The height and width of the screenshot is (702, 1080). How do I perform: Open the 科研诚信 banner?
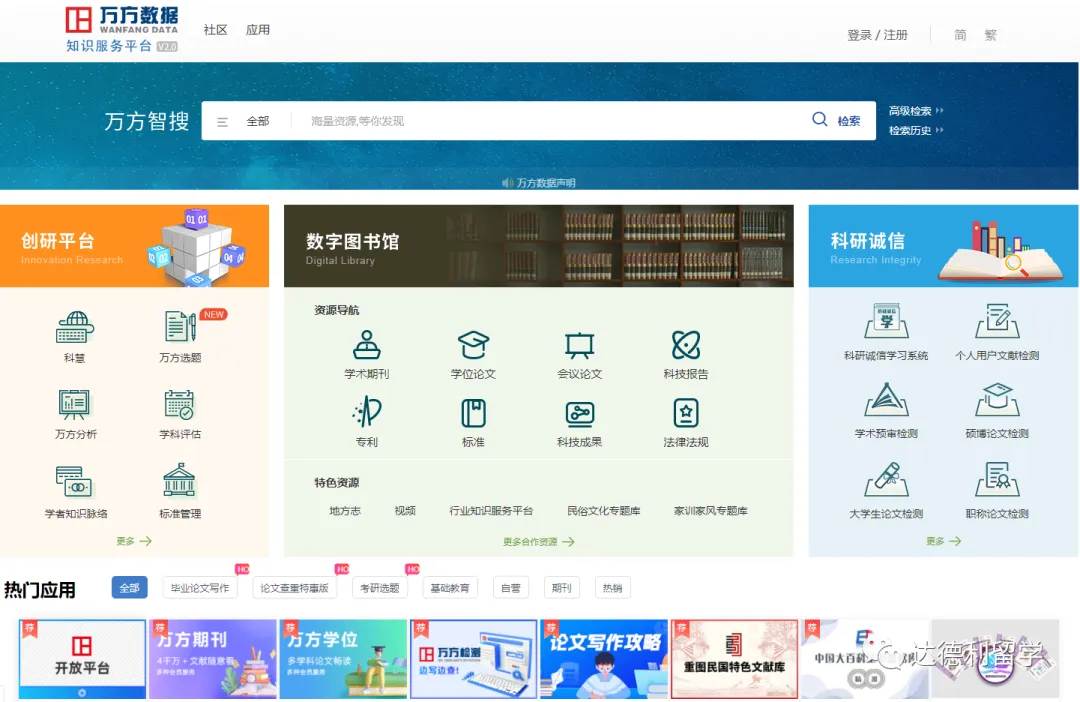click(x=944, y=246)
